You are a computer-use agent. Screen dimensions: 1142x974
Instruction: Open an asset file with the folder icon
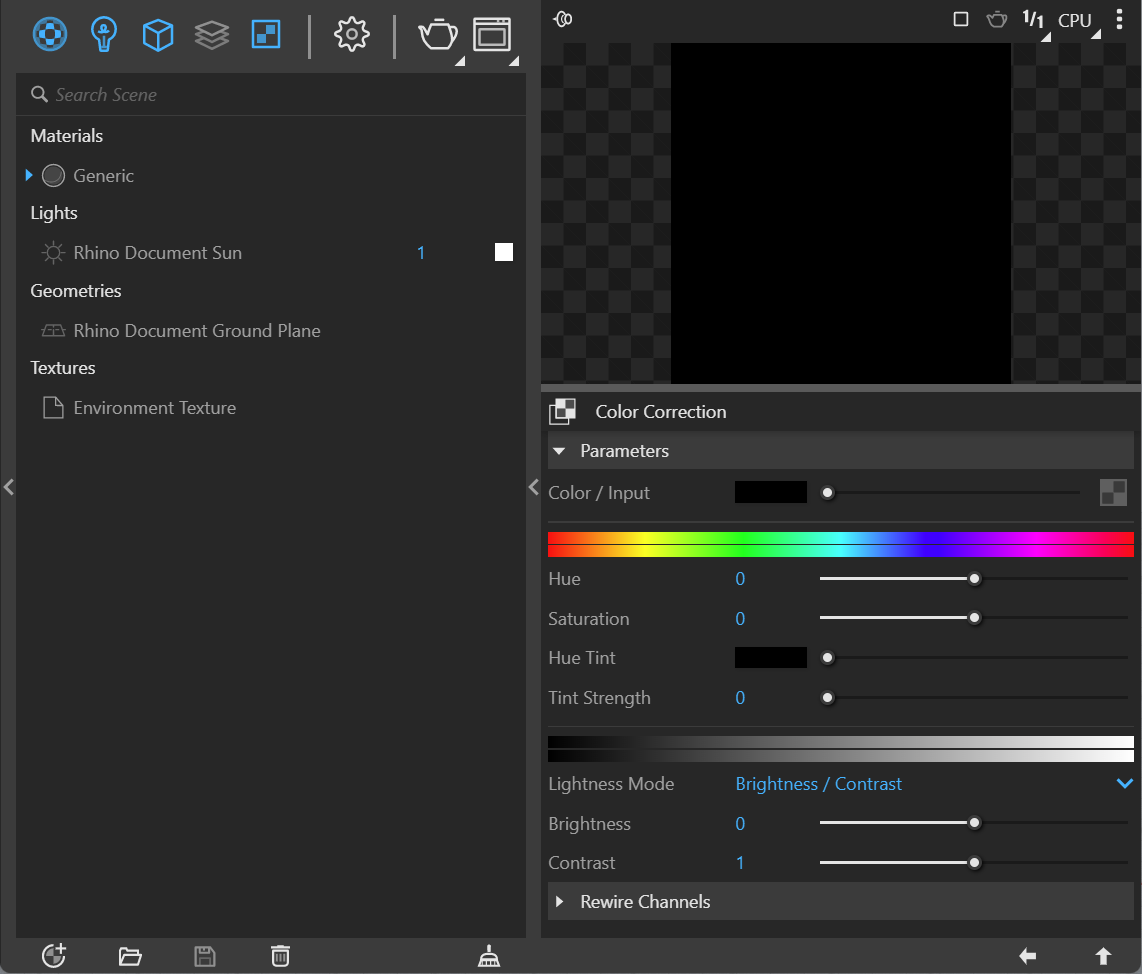[130, 956]
